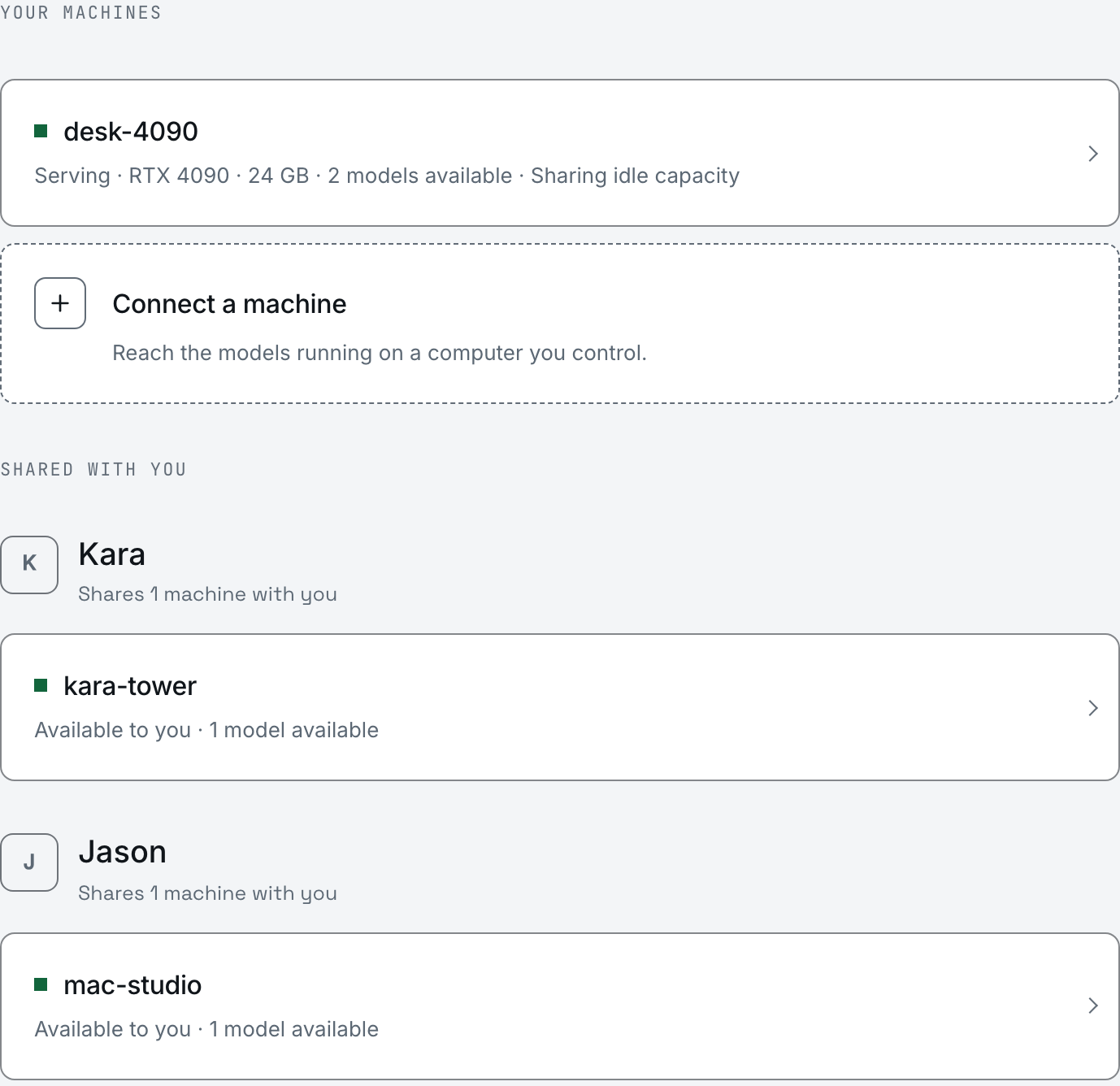Click the Sharing idle capacity status text
The height and width of the screenshot is (1086, 1120).
click(x=636, y=176)
